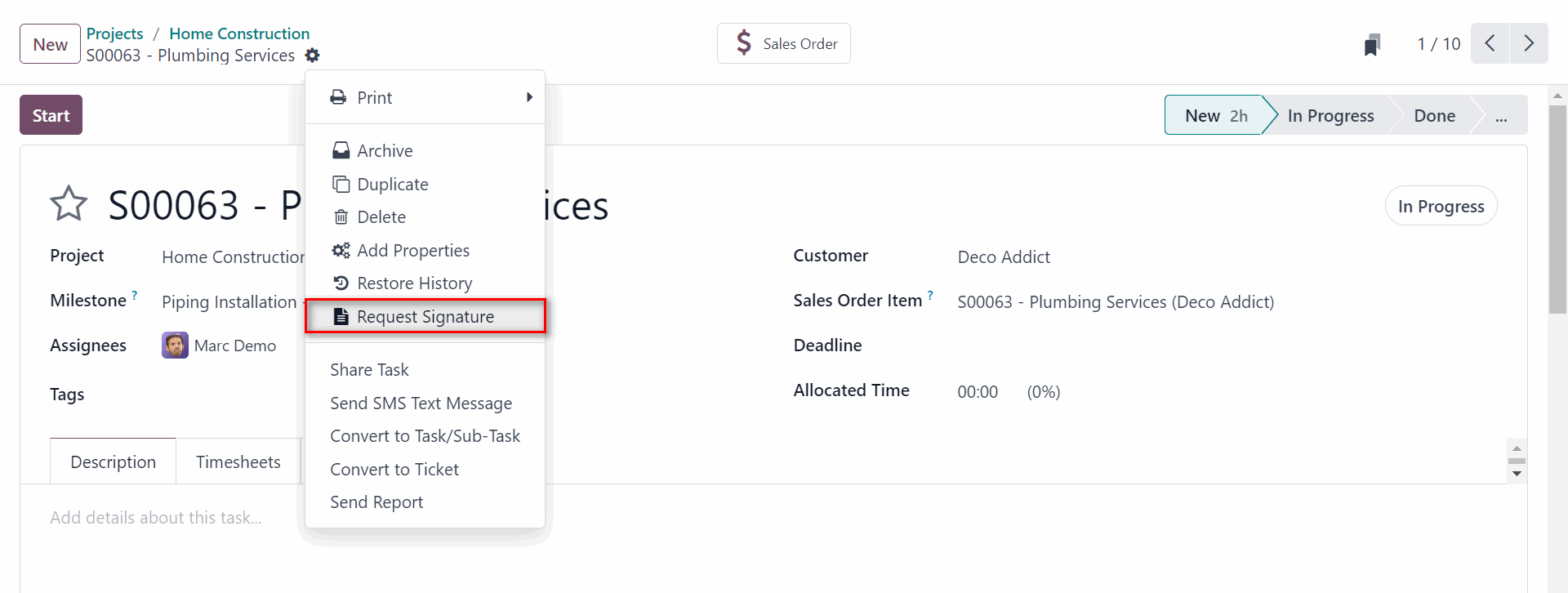The height and width of the screenshot is (593, 1568).
Task: Go to the next record arrow
Action: 1529,43
